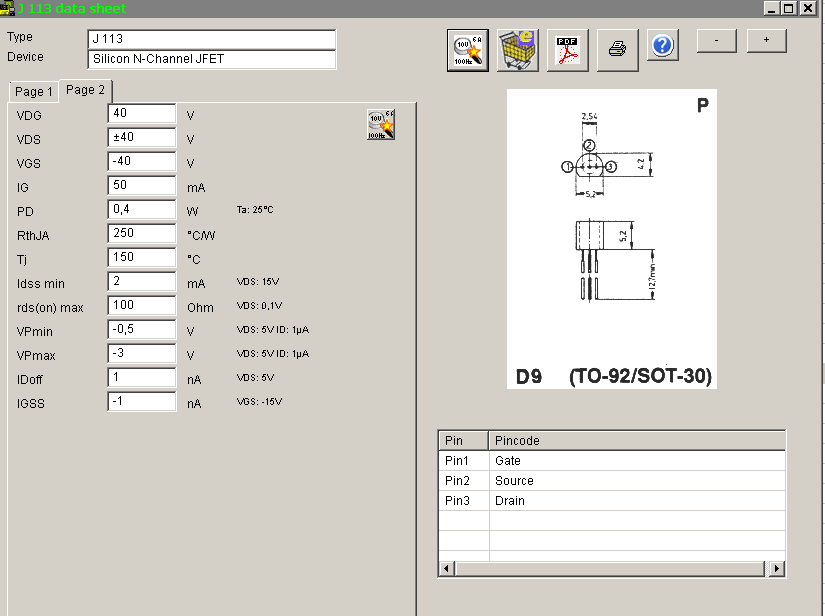Click the VDS value field ±40

coord(142,137)
